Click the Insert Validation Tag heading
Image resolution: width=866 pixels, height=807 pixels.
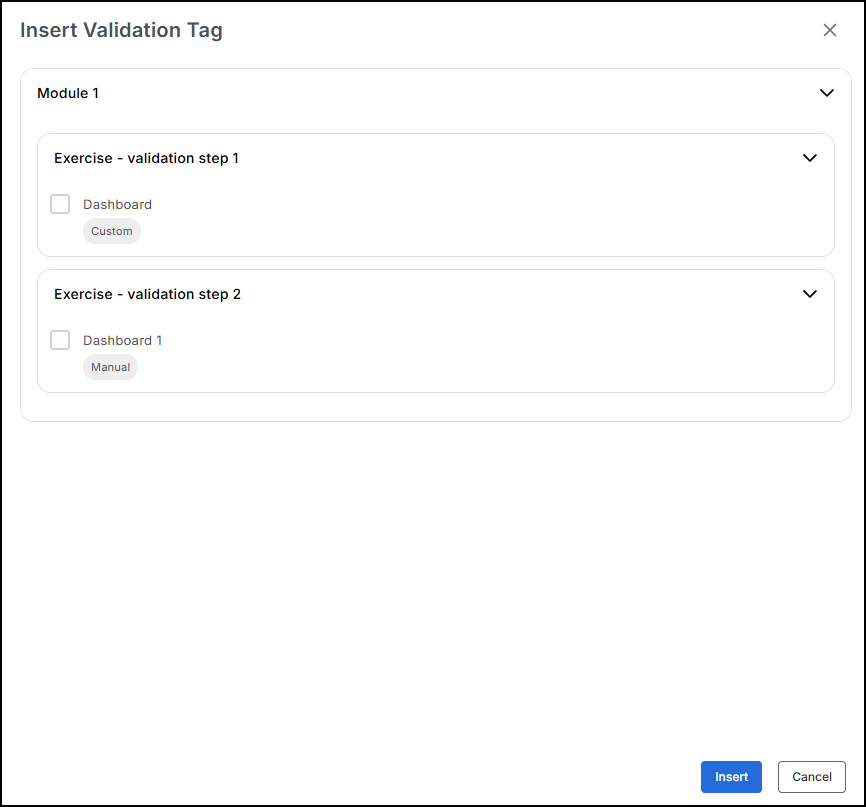pos(122,30)
